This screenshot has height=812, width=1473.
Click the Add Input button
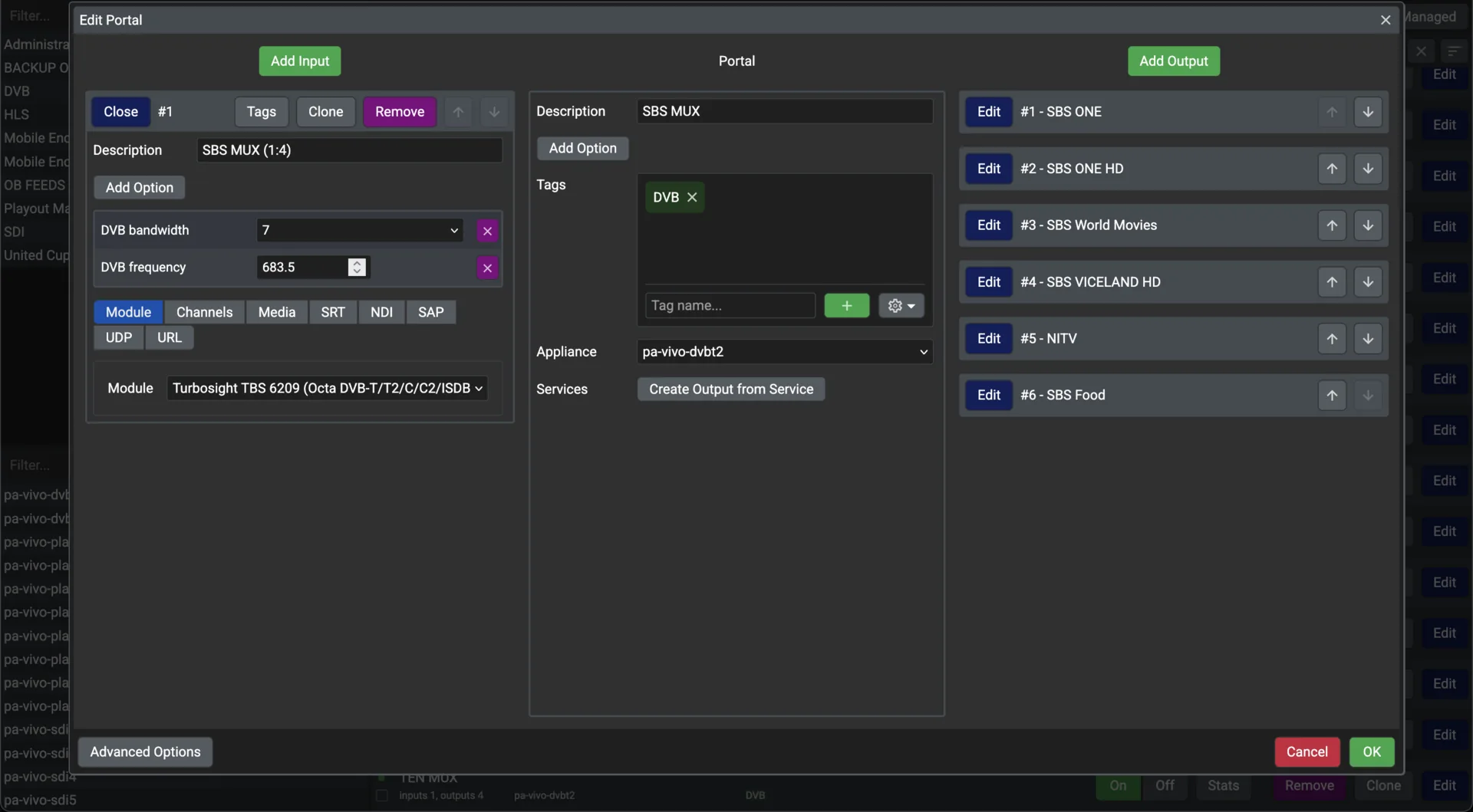(x=299, y=61)
